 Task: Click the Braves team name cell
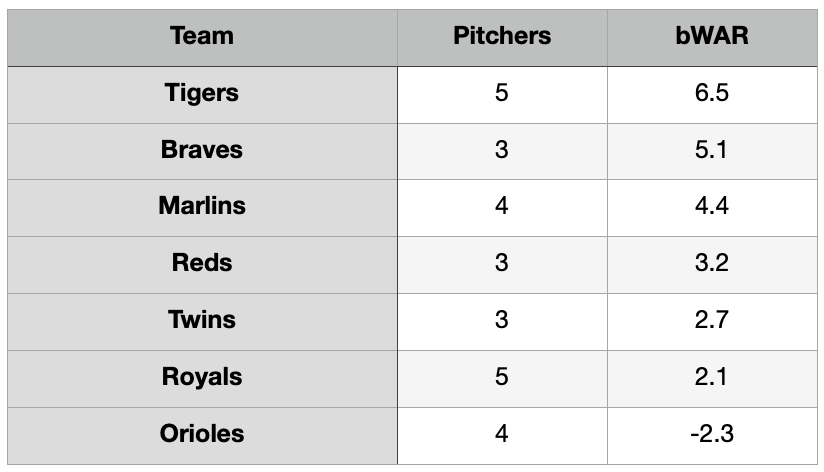202,150
